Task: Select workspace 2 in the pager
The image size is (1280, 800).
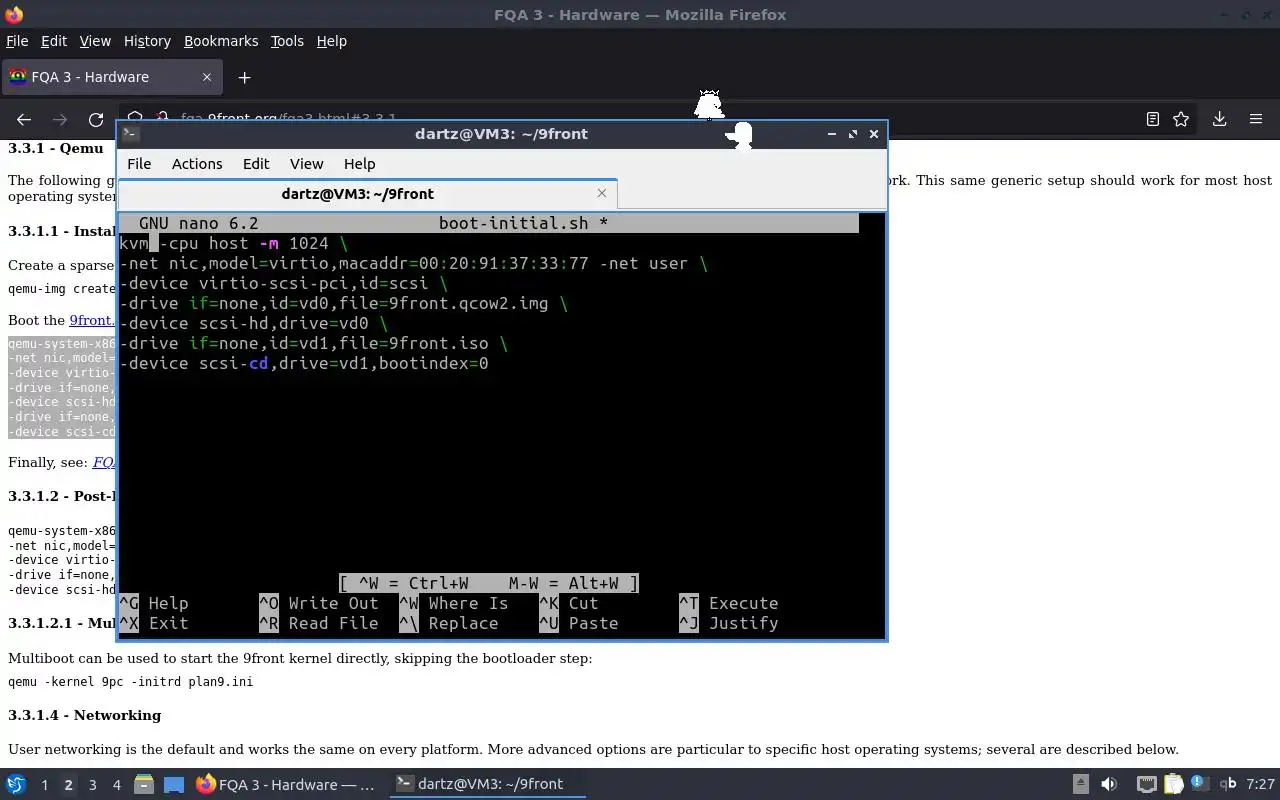Action: pyautogui.click(x=68, y=785)
